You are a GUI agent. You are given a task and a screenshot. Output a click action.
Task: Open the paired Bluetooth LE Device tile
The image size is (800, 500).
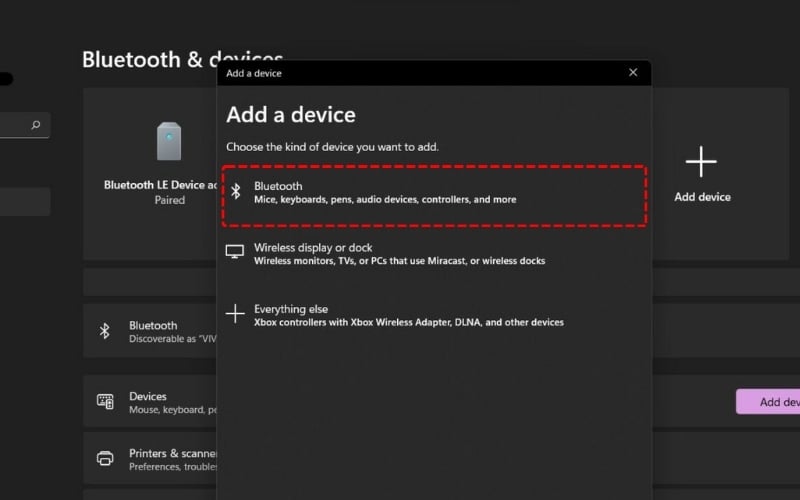pyautogui.click(x=151, y=173)
